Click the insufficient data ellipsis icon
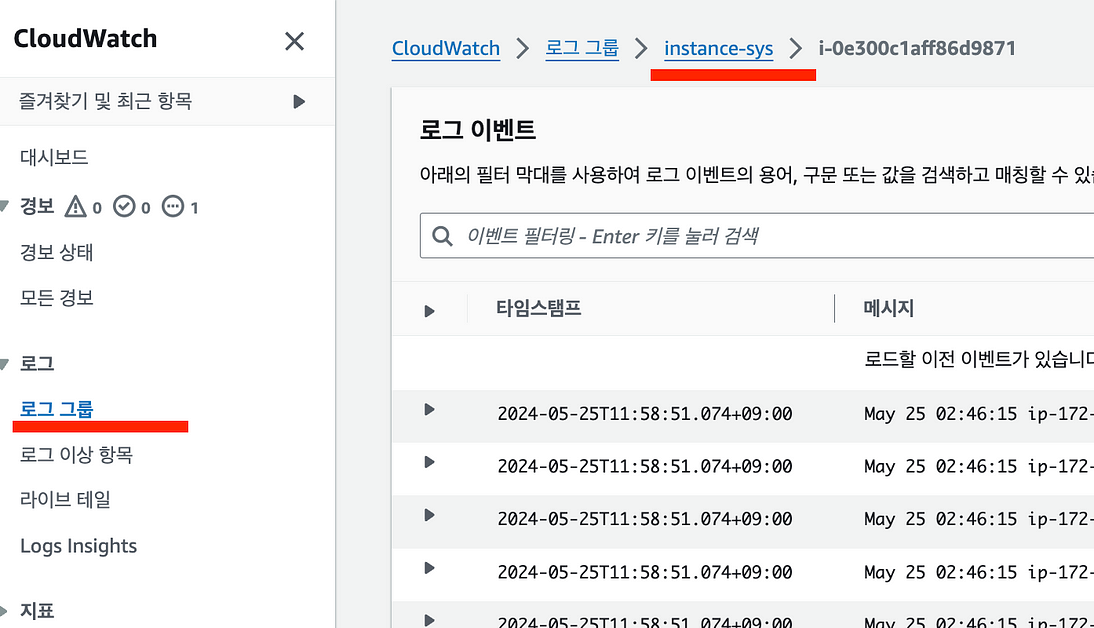This screenshot has height=628, width=1094. (x=173, y=207)
